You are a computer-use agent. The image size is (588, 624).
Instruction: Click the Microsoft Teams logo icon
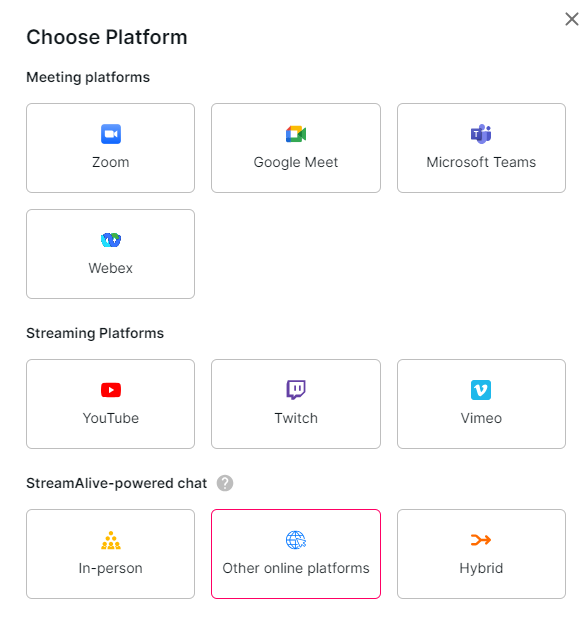pyautogui.click(x=481, y=134)
